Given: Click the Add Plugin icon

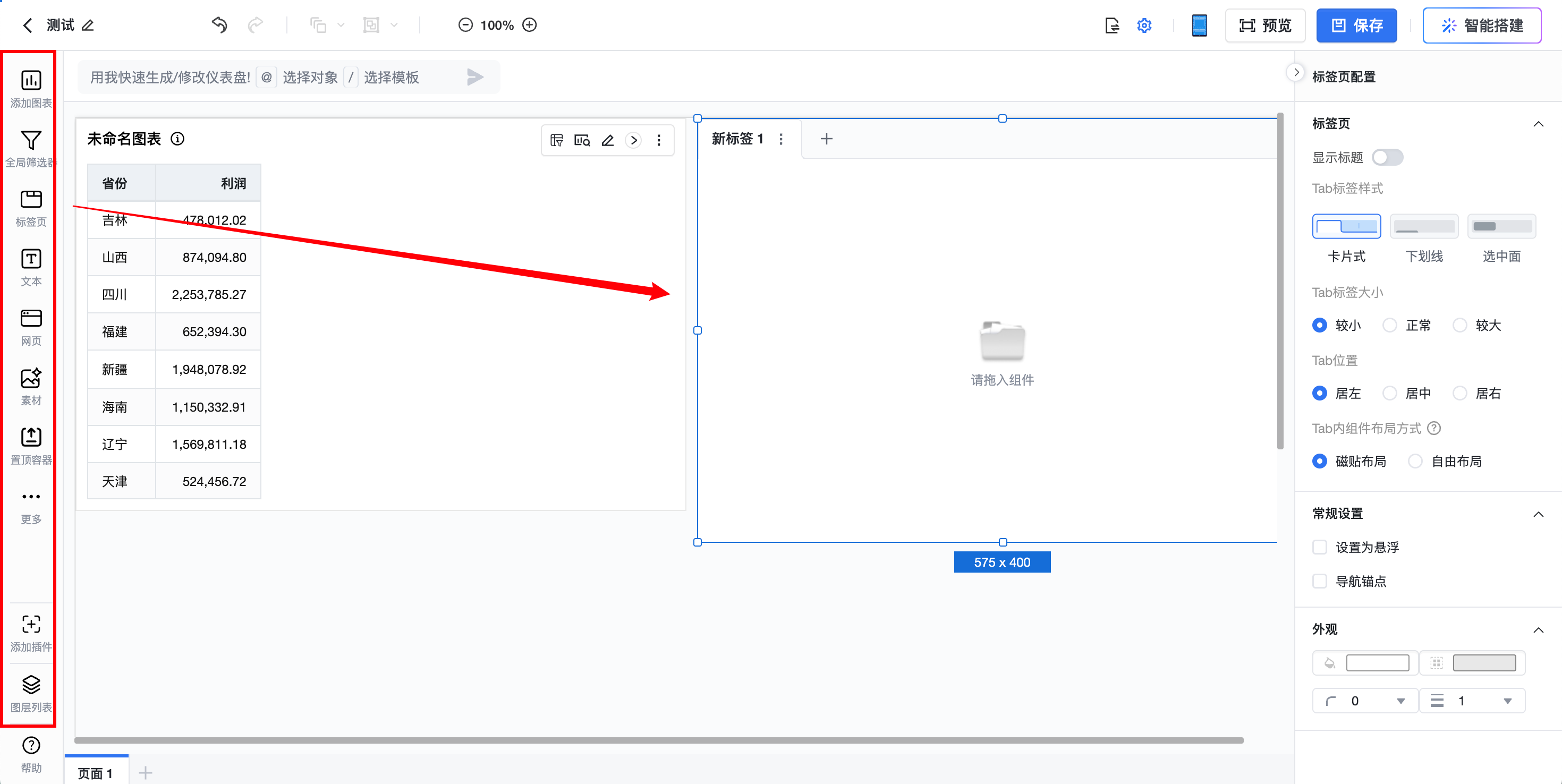Looking at the screenshot, I should pyautogui.click(x=31, y=625).
